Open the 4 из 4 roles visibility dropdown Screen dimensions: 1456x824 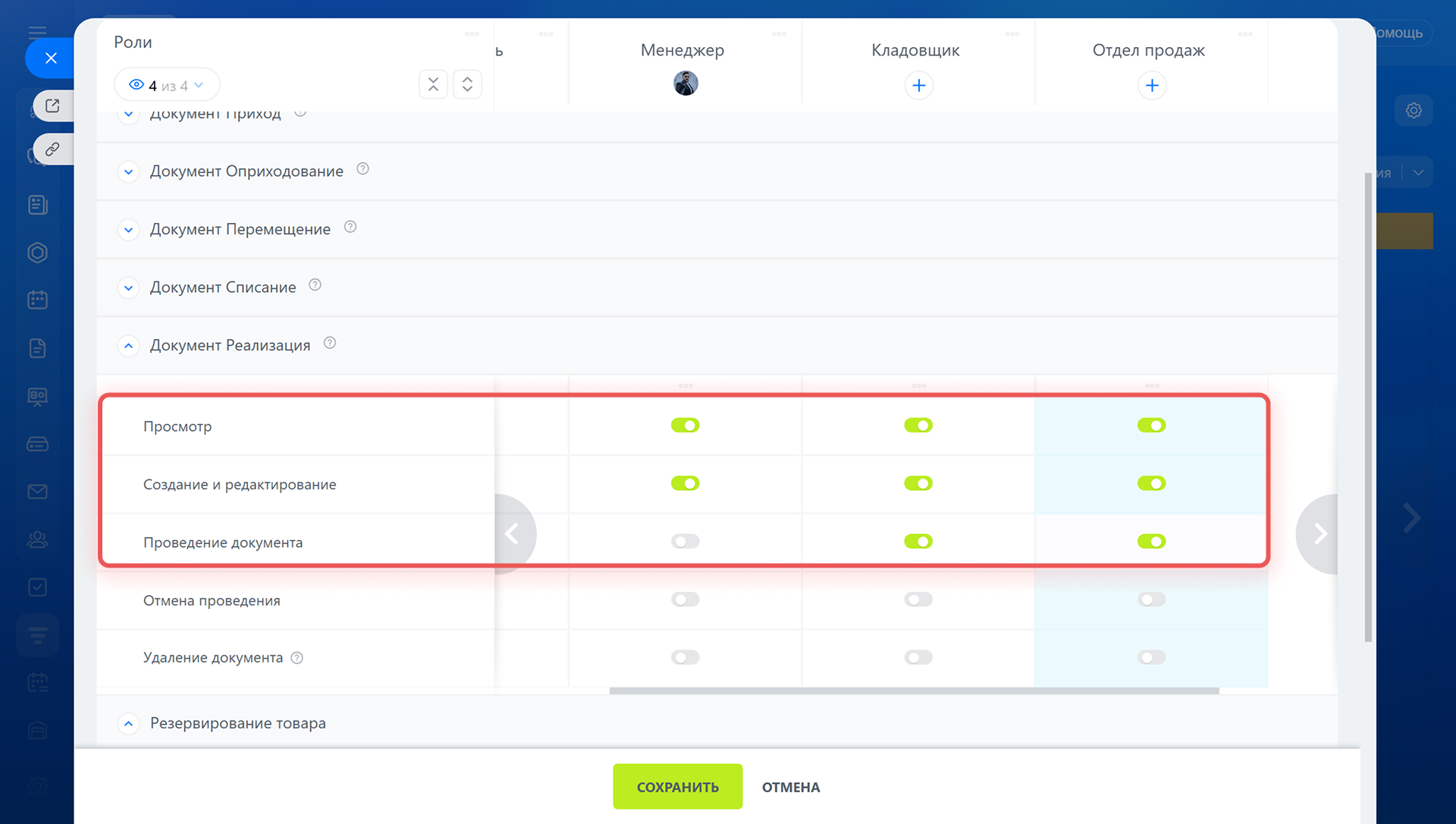point(167,85)
